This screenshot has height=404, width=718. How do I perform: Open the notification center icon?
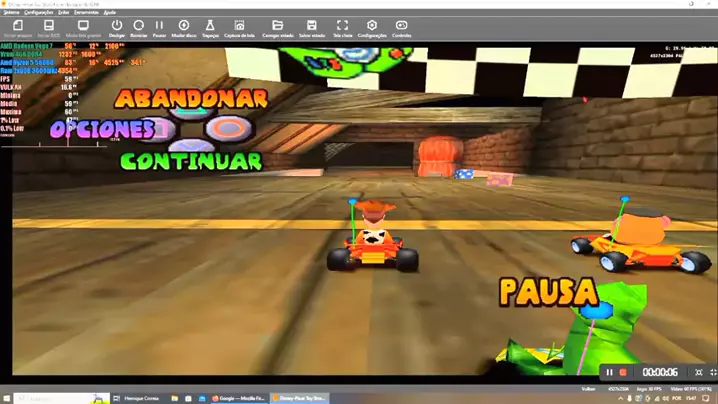pos(706,399)
